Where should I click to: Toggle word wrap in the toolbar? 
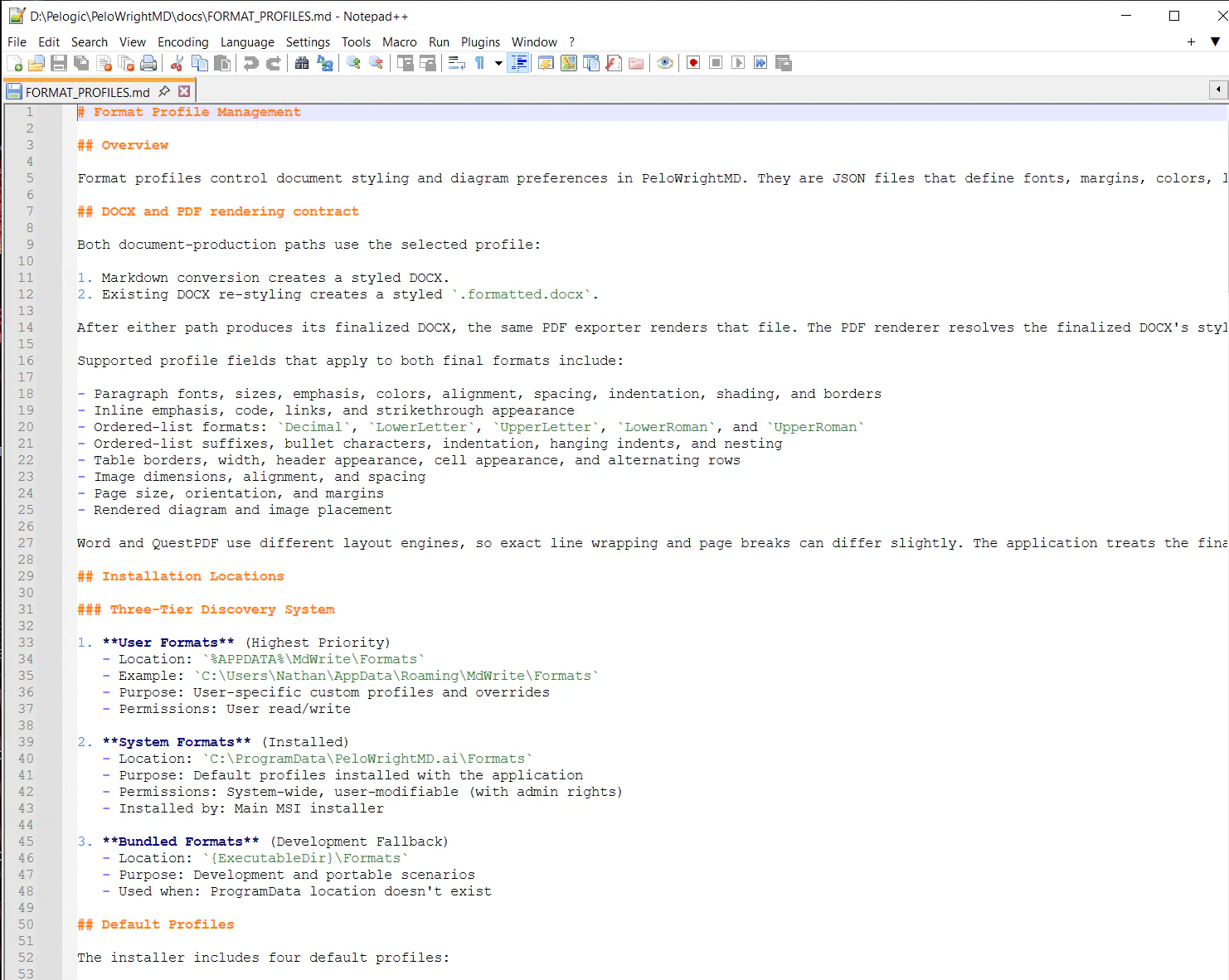pos(456,63)
